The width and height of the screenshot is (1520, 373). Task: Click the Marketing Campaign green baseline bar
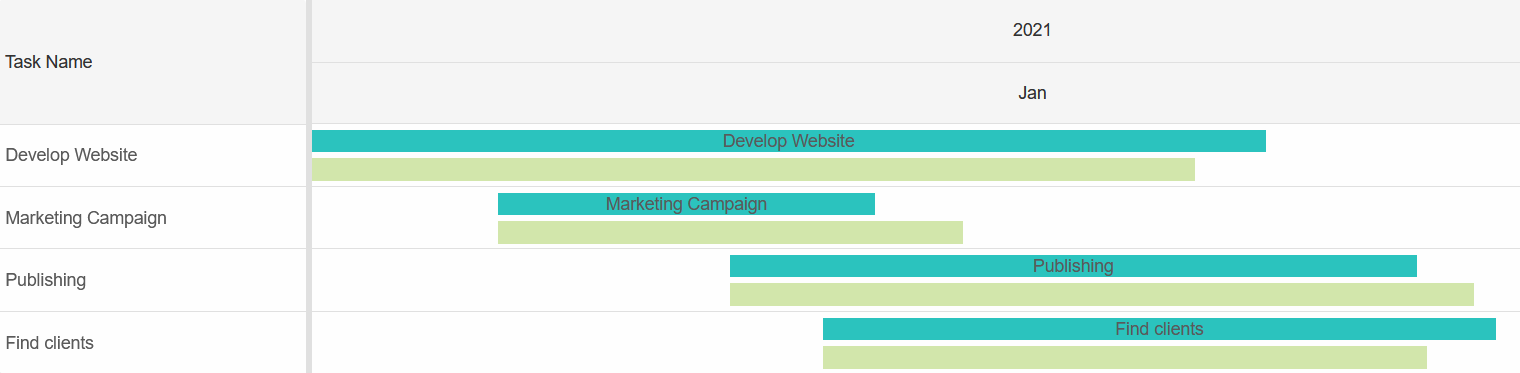click(730, 233)
